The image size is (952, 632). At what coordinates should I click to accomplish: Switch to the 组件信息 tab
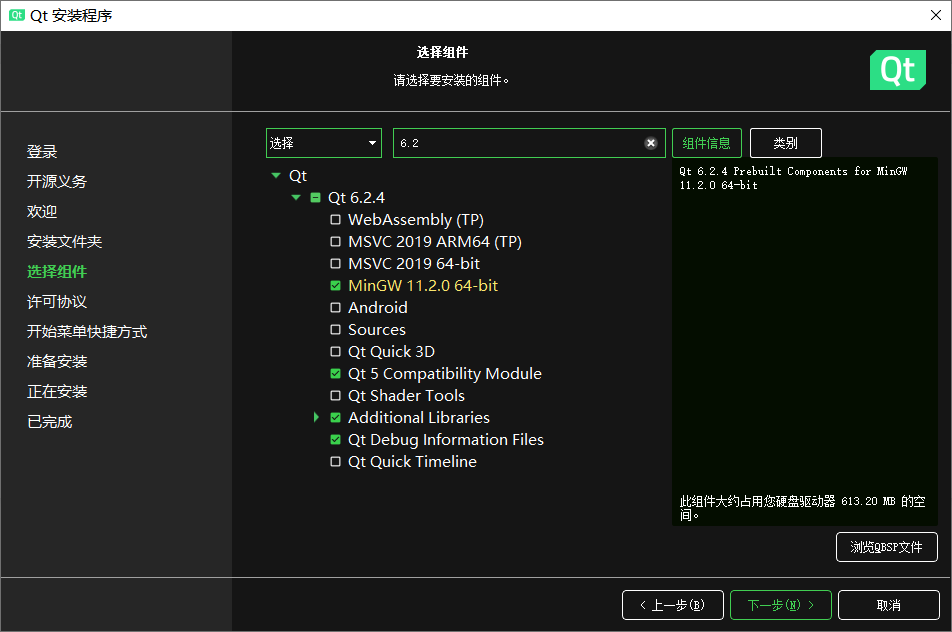point(707,143)
